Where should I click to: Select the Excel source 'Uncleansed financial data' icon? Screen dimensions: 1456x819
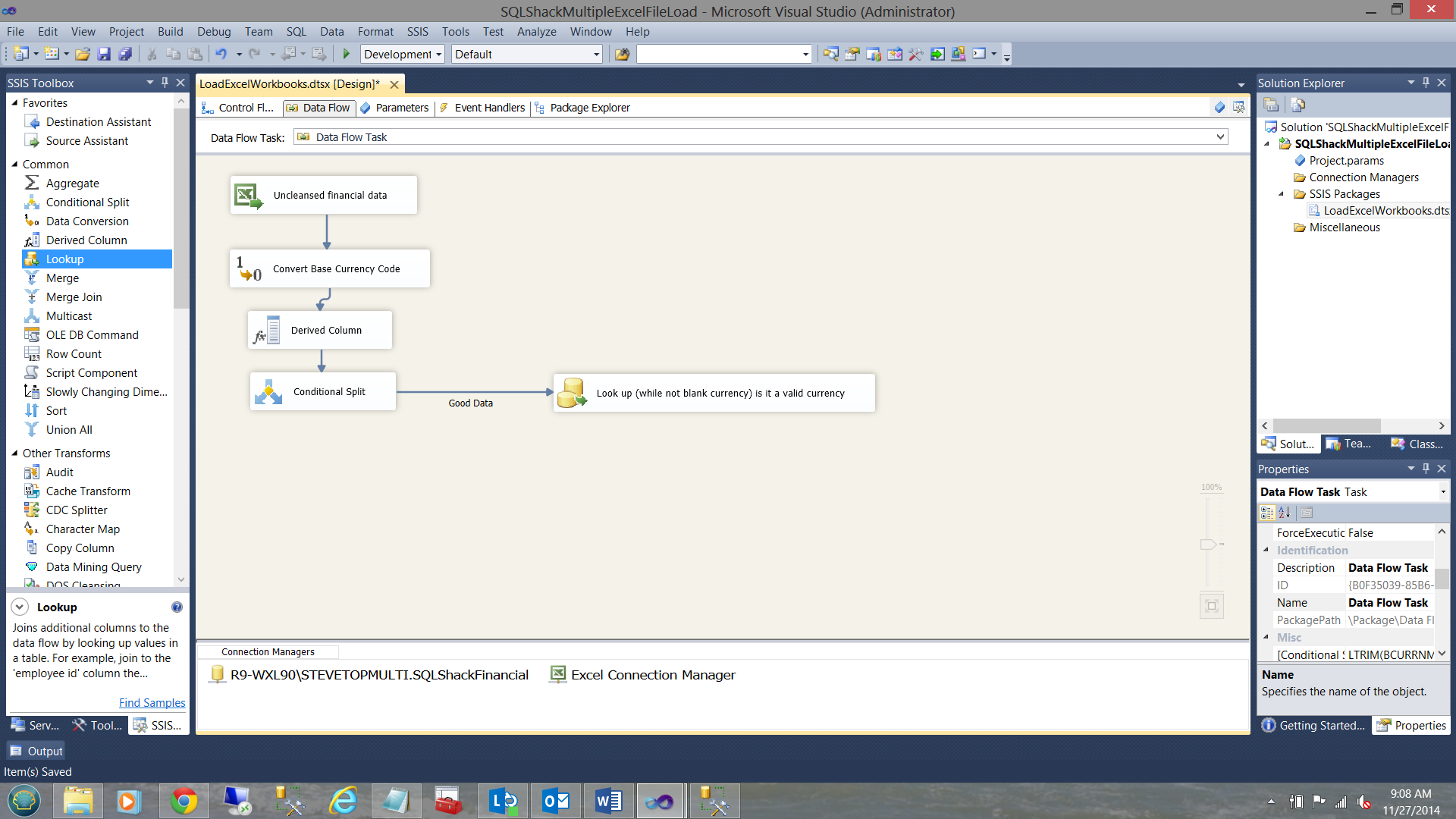[248, 196]
